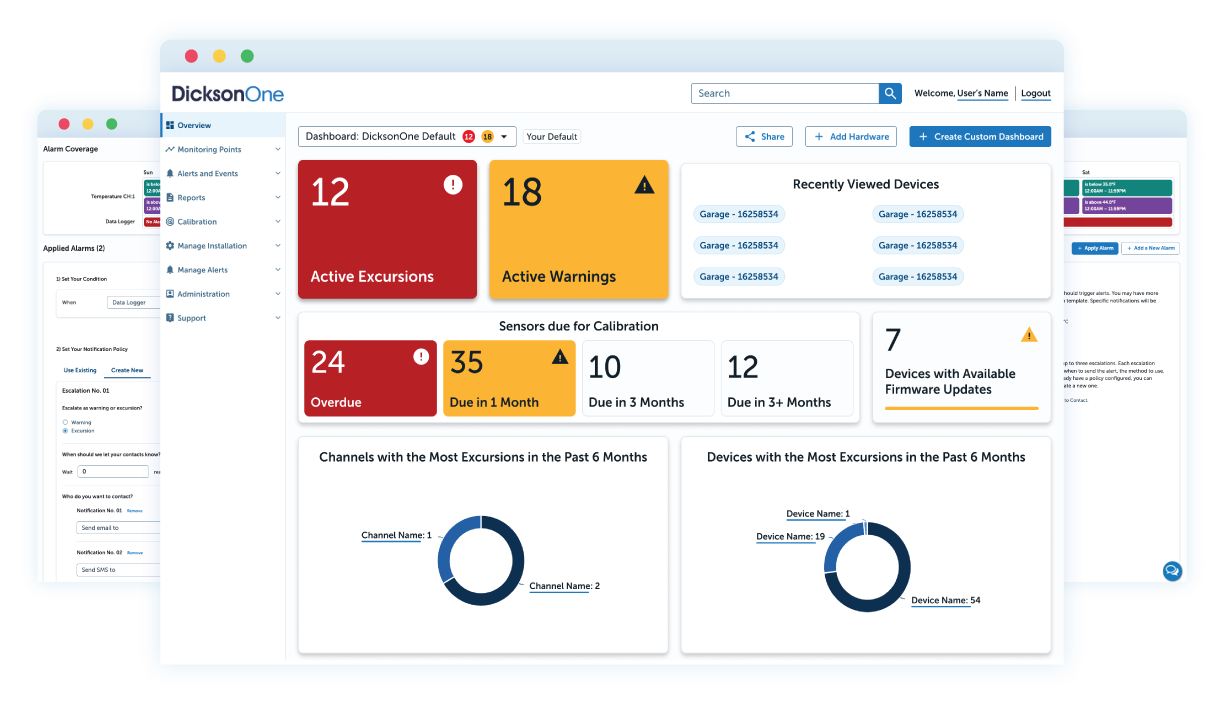The width and height of the screenshot is (1211, 717).
Task: Click the Manage Alerts bell icon
Action: (x=170, y=270)
